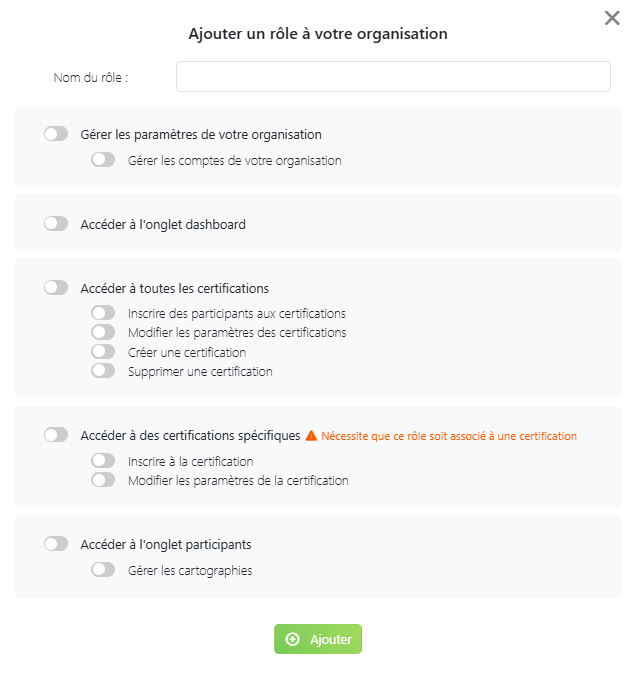Click the Nom du rôle text field

pos(393,77)
